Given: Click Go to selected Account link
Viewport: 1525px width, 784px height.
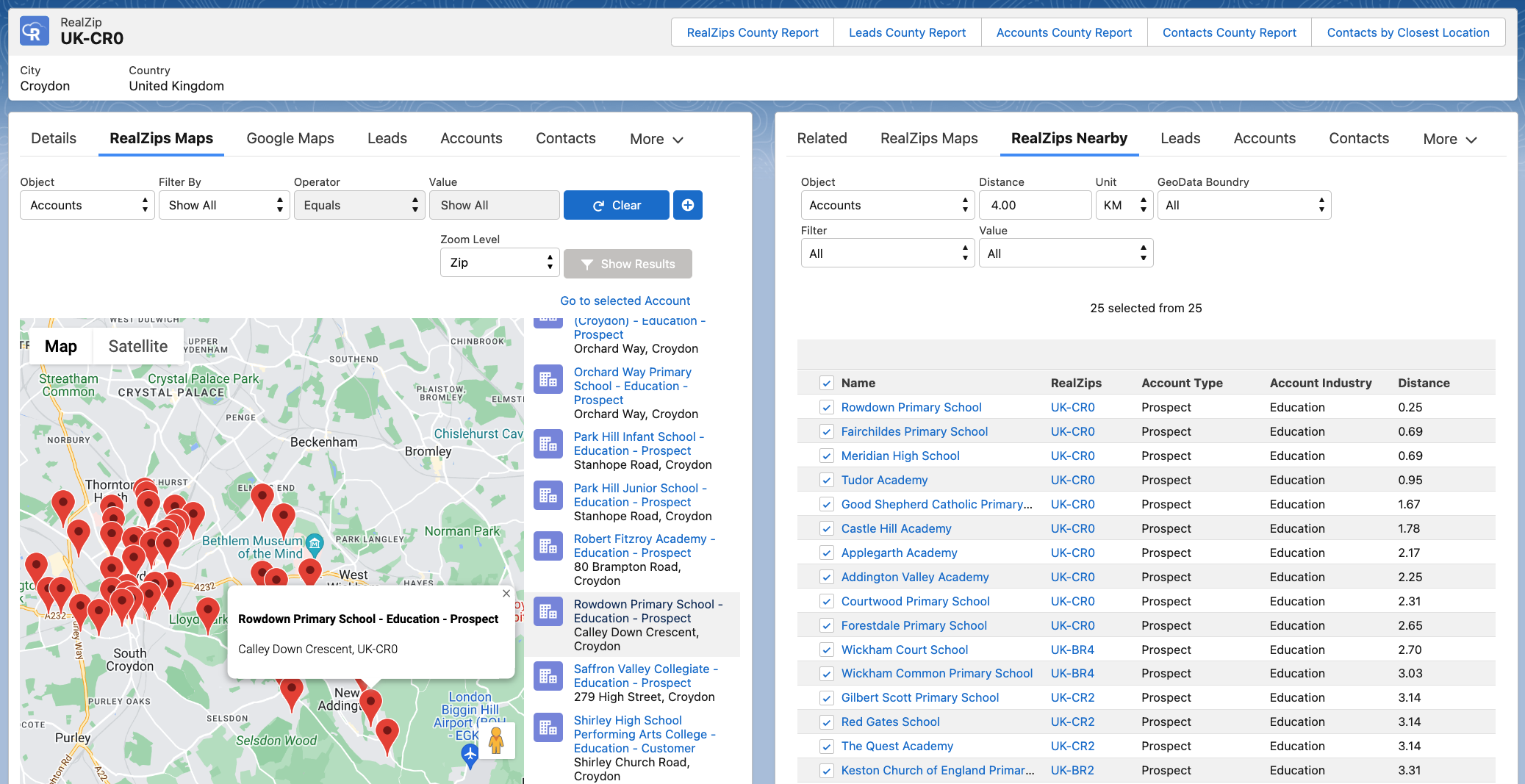Looking at the screenshot, I should (x=625, y=301).
